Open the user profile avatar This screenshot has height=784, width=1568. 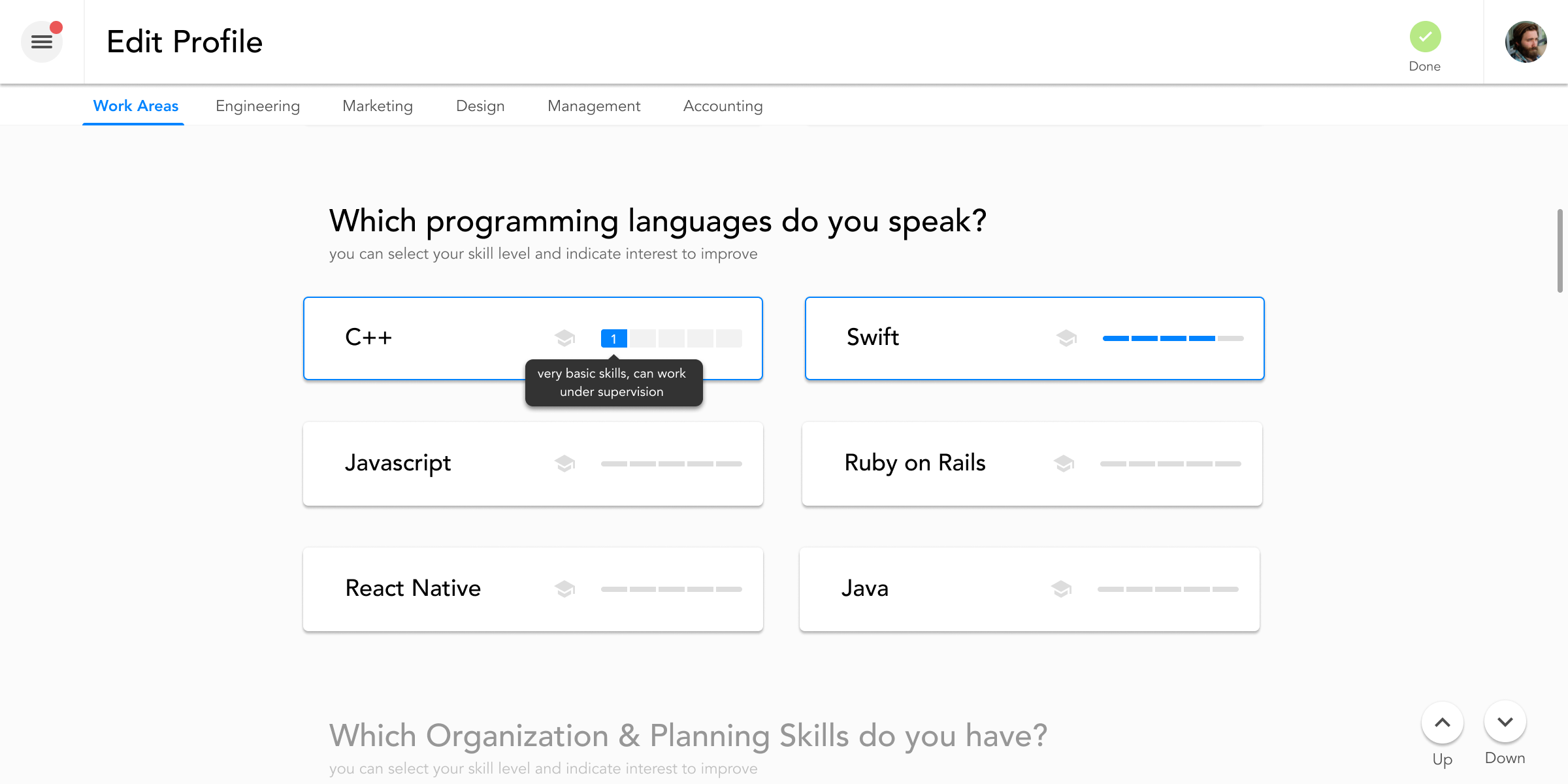click(1526, 42)
